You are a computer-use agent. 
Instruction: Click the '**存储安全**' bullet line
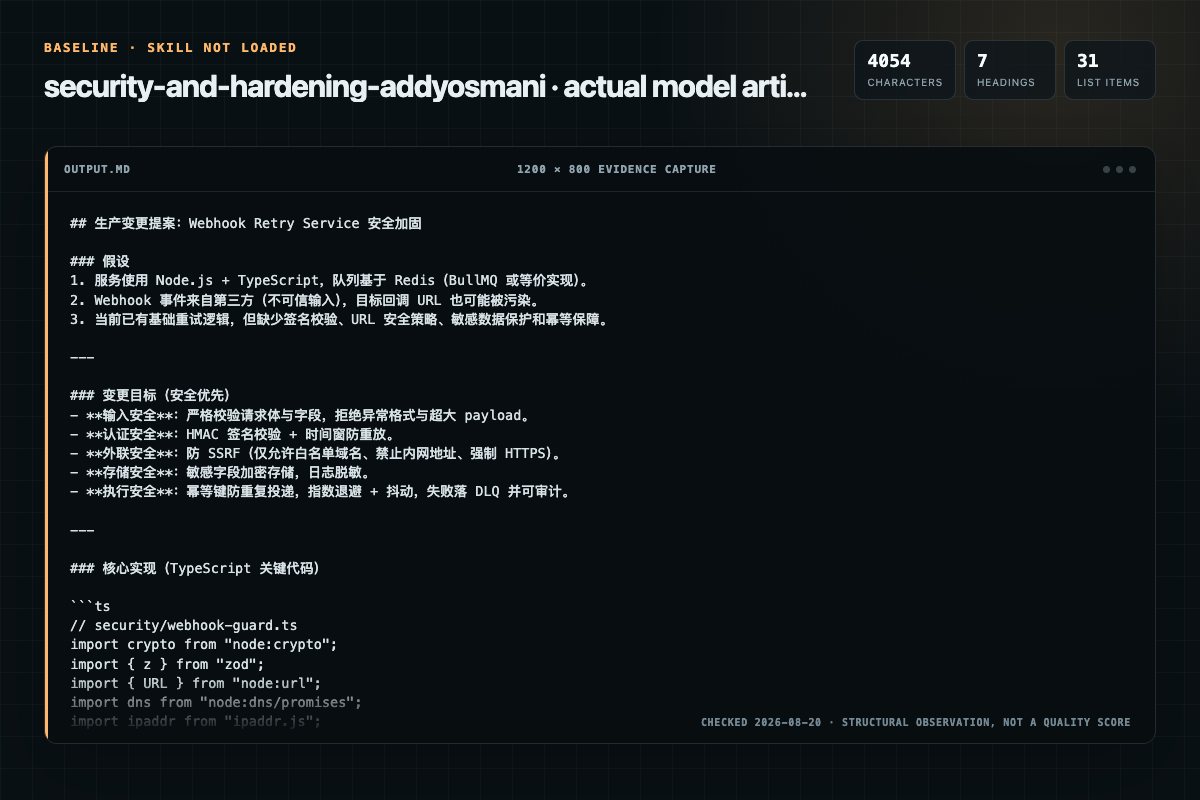click(221, 472)
